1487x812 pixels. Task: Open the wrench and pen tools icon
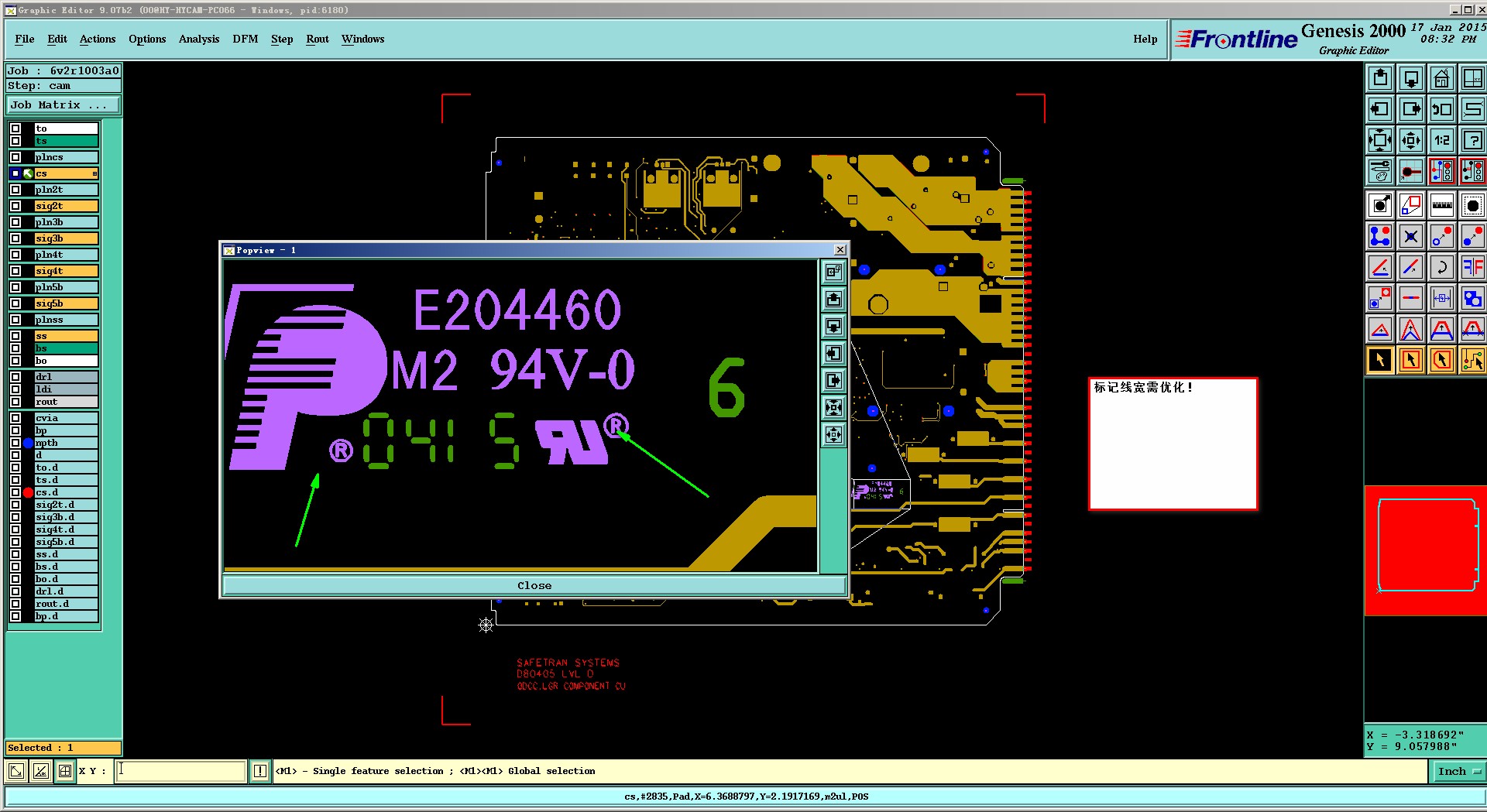coord(1380,171)
